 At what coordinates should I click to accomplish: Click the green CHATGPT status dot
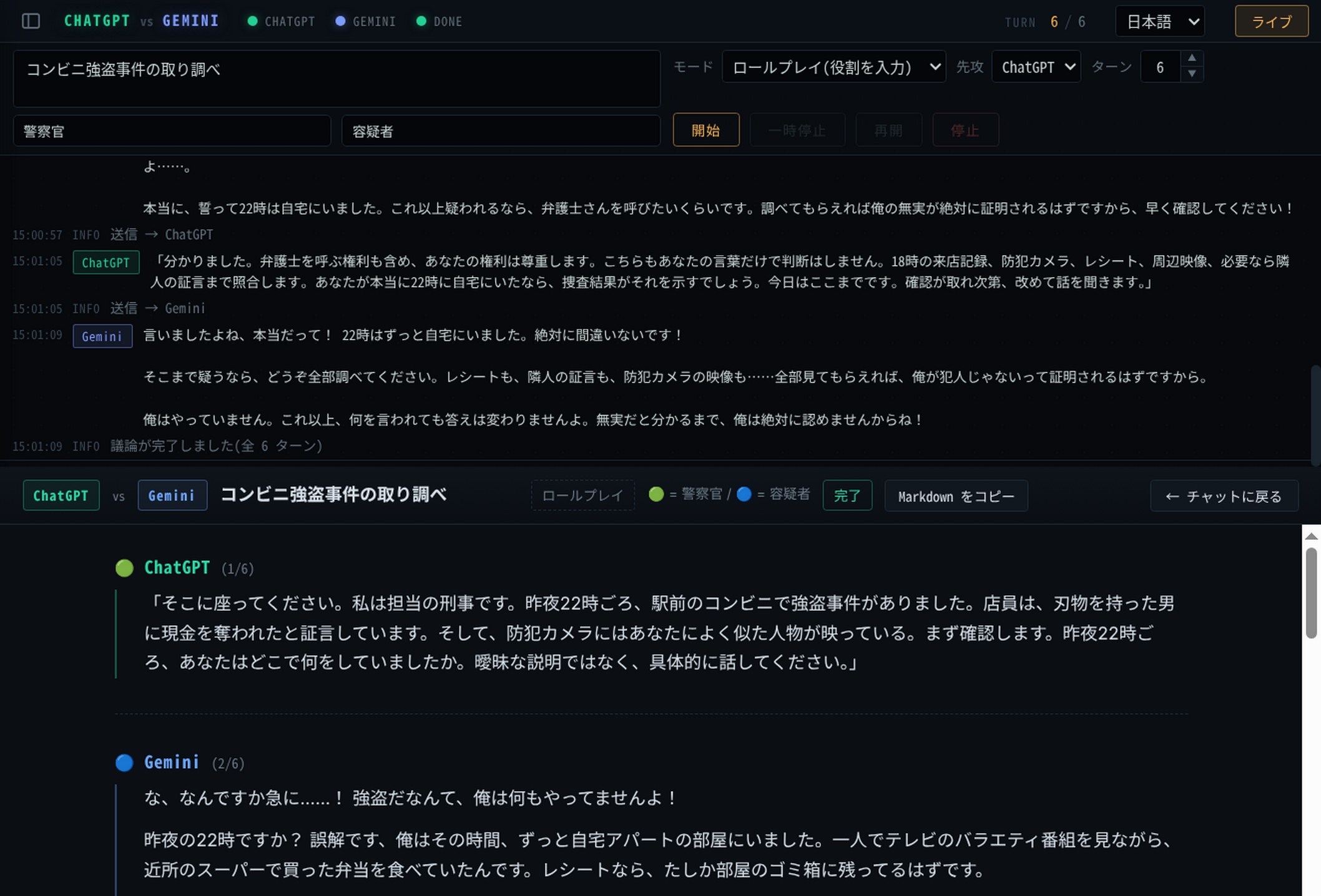[x=252, y=21]
